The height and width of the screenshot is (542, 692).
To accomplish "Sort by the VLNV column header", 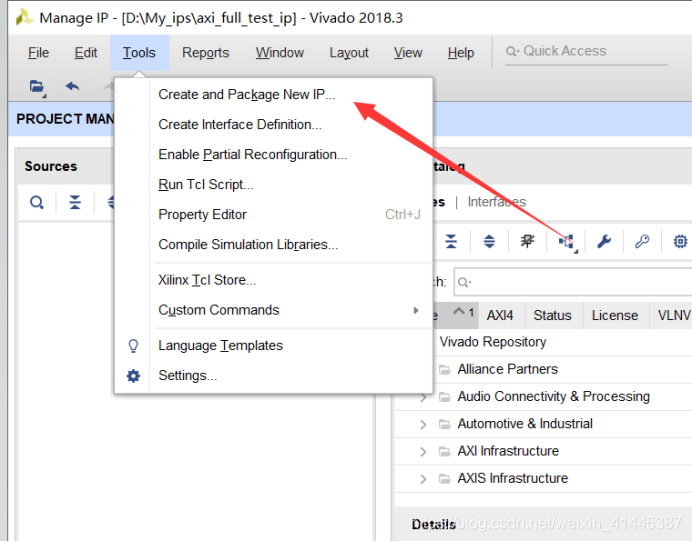I will 671,316.
